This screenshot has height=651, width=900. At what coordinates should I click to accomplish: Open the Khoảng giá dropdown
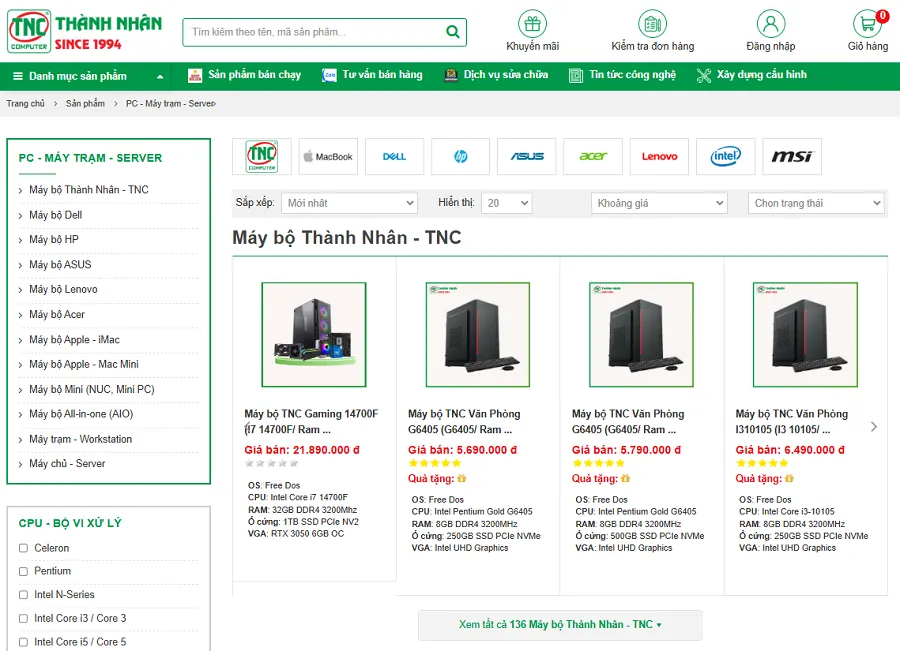coord(659,203)
